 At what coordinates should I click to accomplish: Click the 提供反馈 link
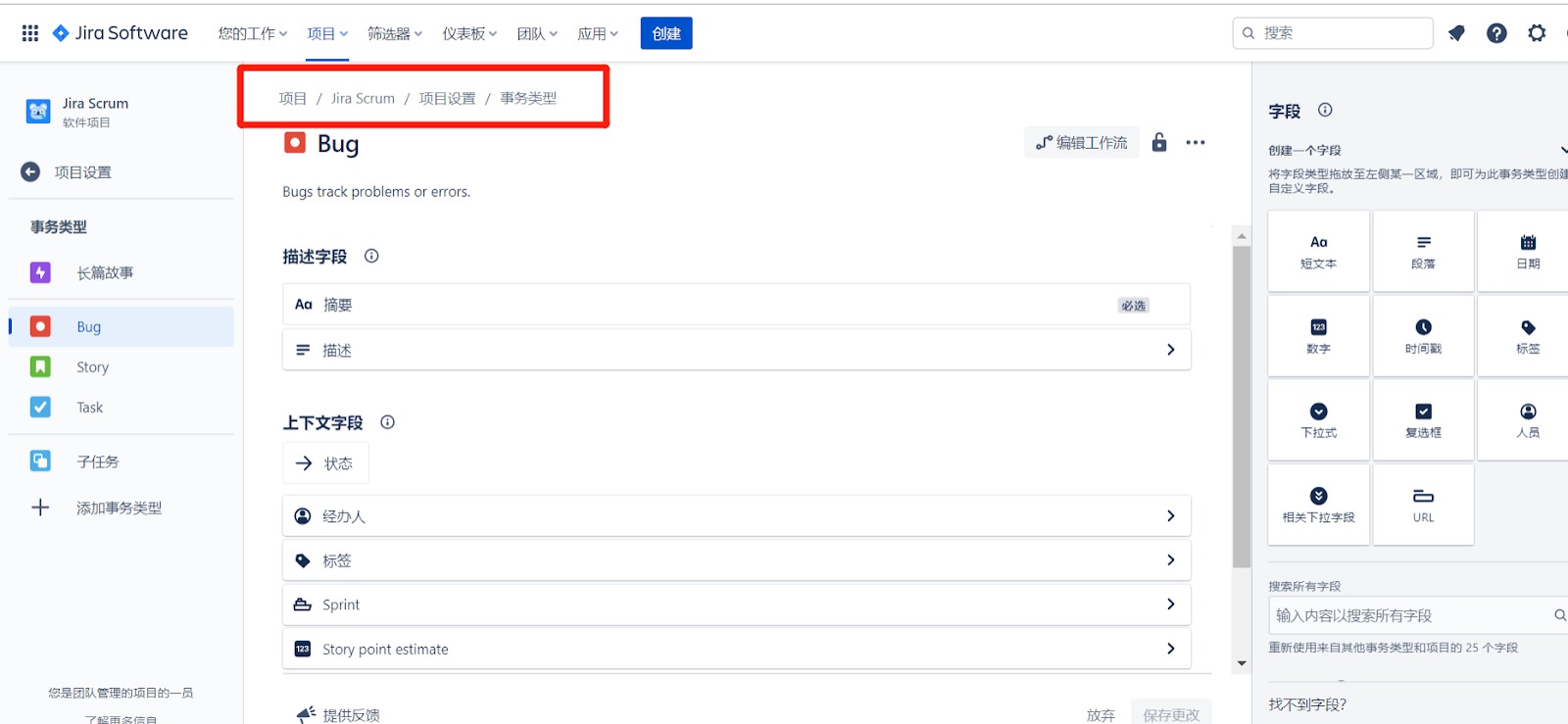[x=338, y=715]
